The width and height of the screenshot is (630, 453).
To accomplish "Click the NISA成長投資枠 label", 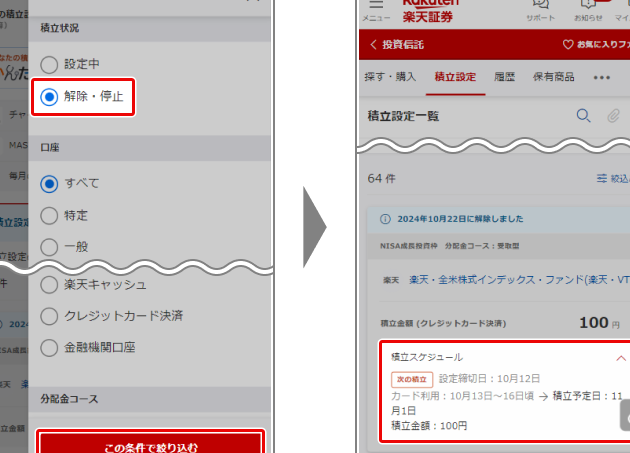I will [409, 246].
